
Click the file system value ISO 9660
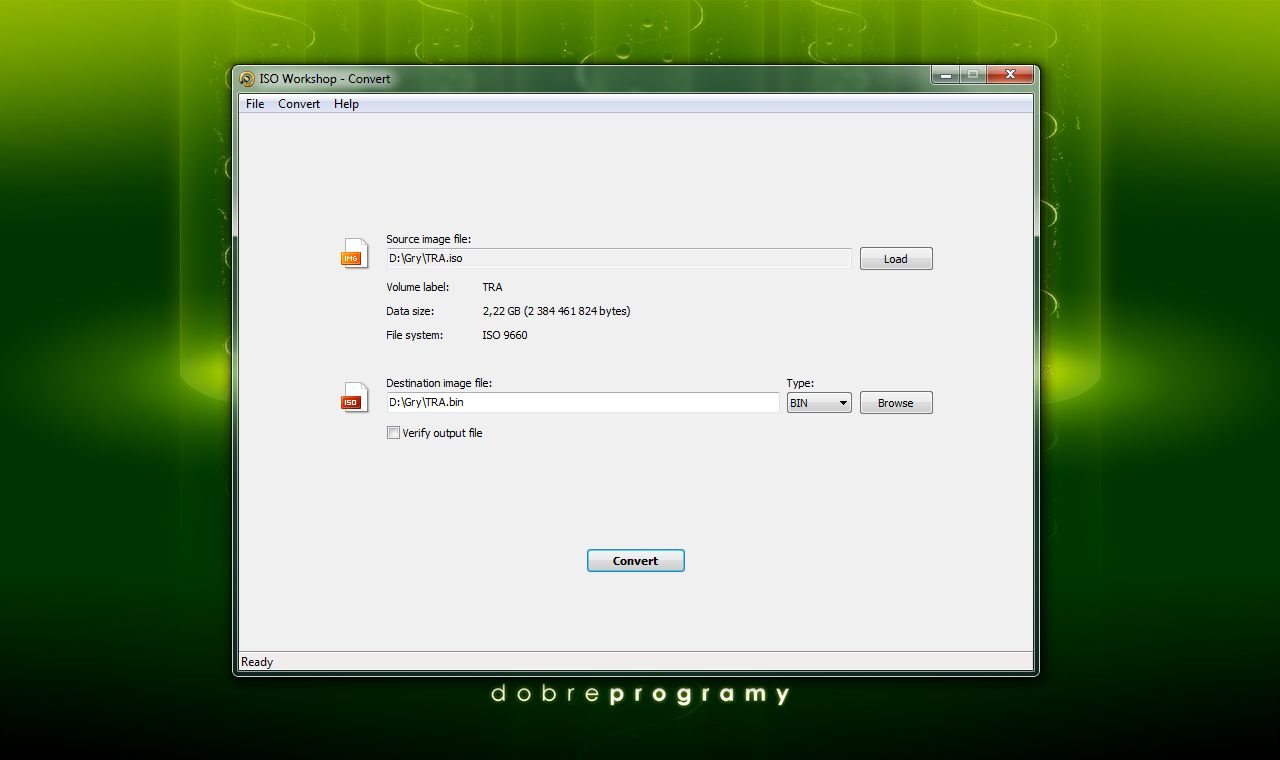[x=505, y=335]
